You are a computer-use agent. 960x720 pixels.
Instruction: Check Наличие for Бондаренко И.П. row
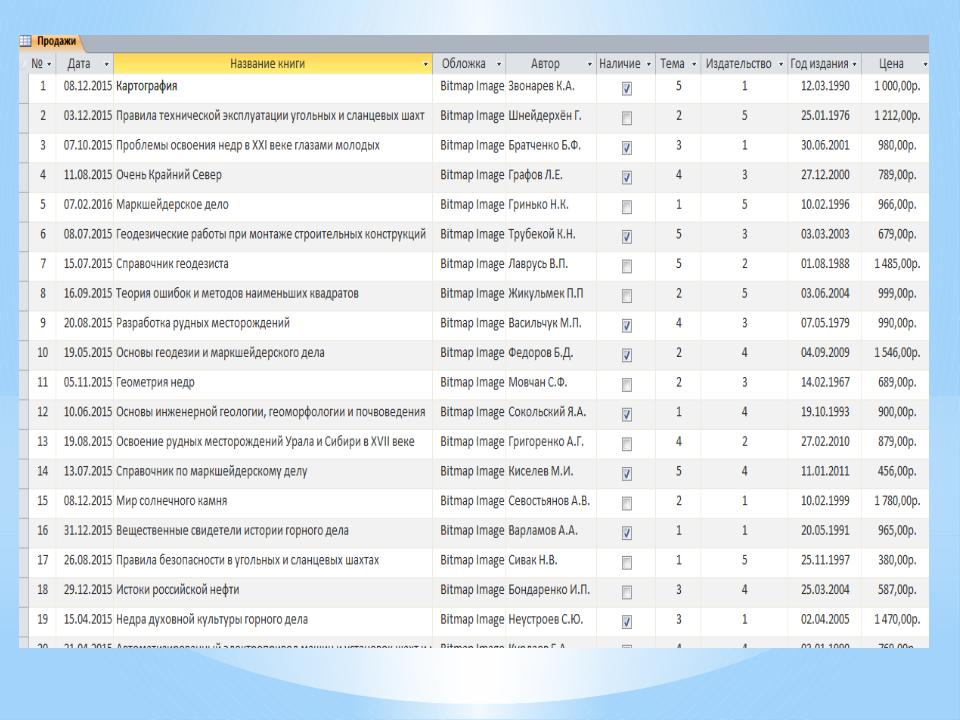[x=626, y=592]
